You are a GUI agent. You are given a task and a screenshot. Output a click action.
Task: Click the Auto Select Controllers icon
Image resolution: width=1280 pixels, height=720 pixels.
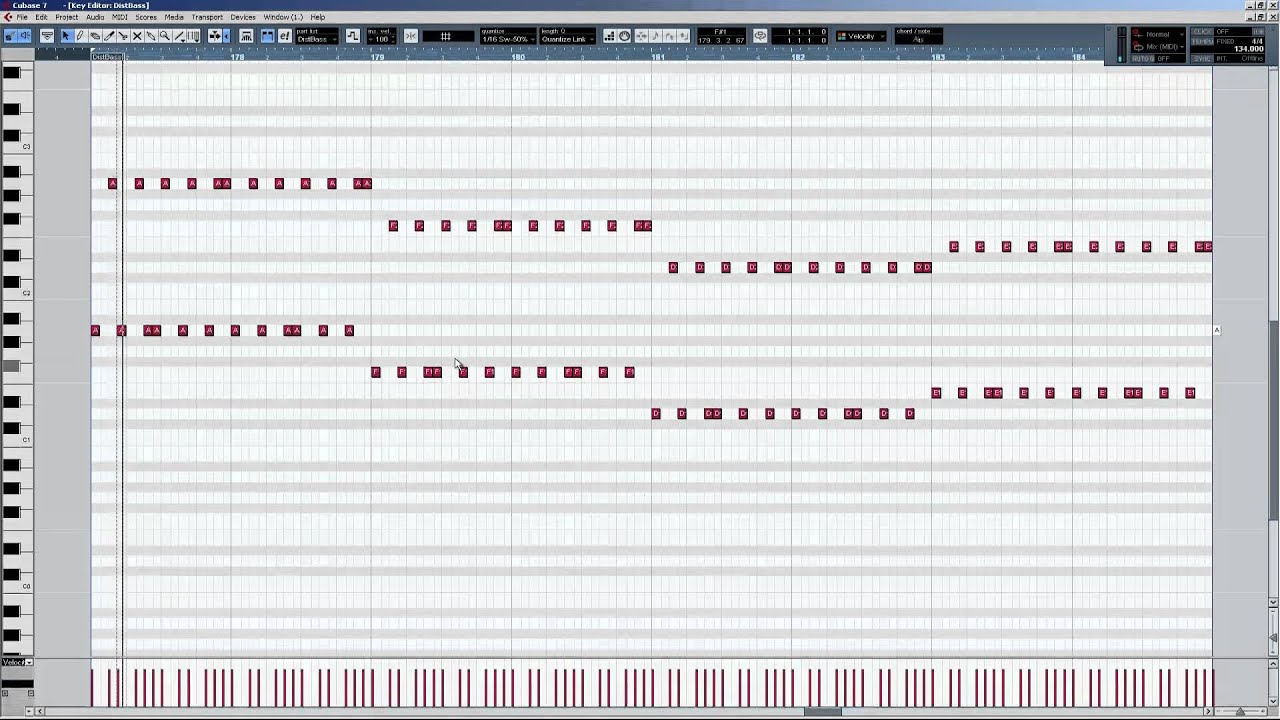tap(353, 36)
